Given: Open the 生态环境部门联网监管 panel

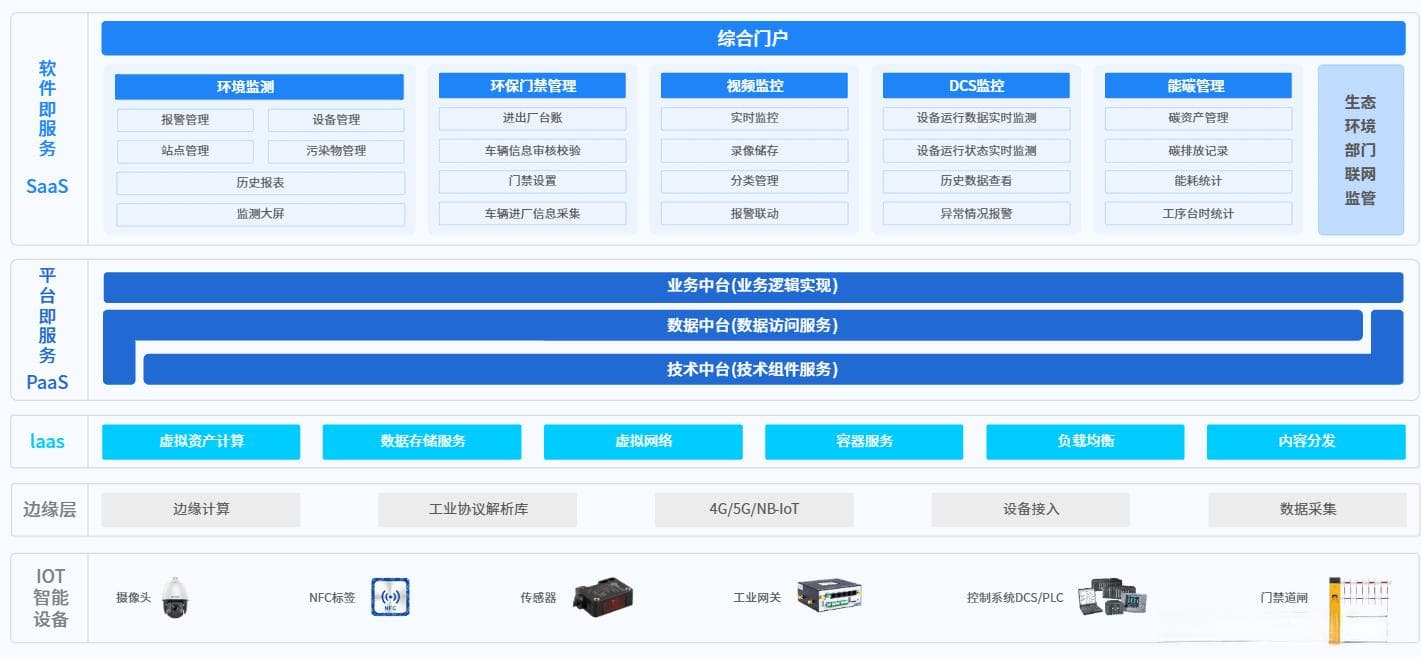Looking at the screenshot, I should coord(1360,150).
